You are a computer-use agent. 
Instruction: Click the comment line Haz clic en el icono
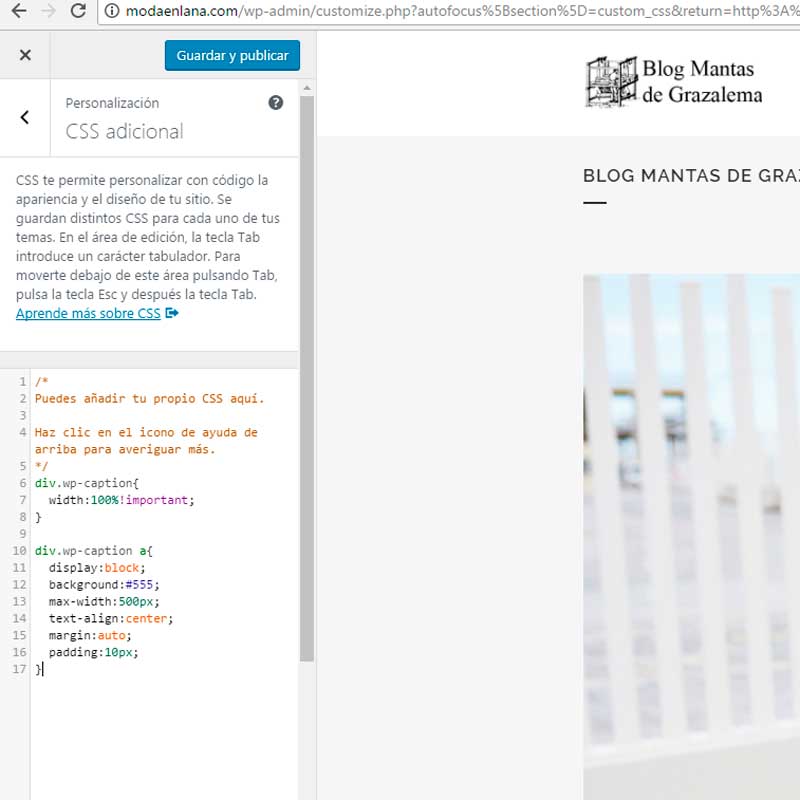[x=146, y=441]
